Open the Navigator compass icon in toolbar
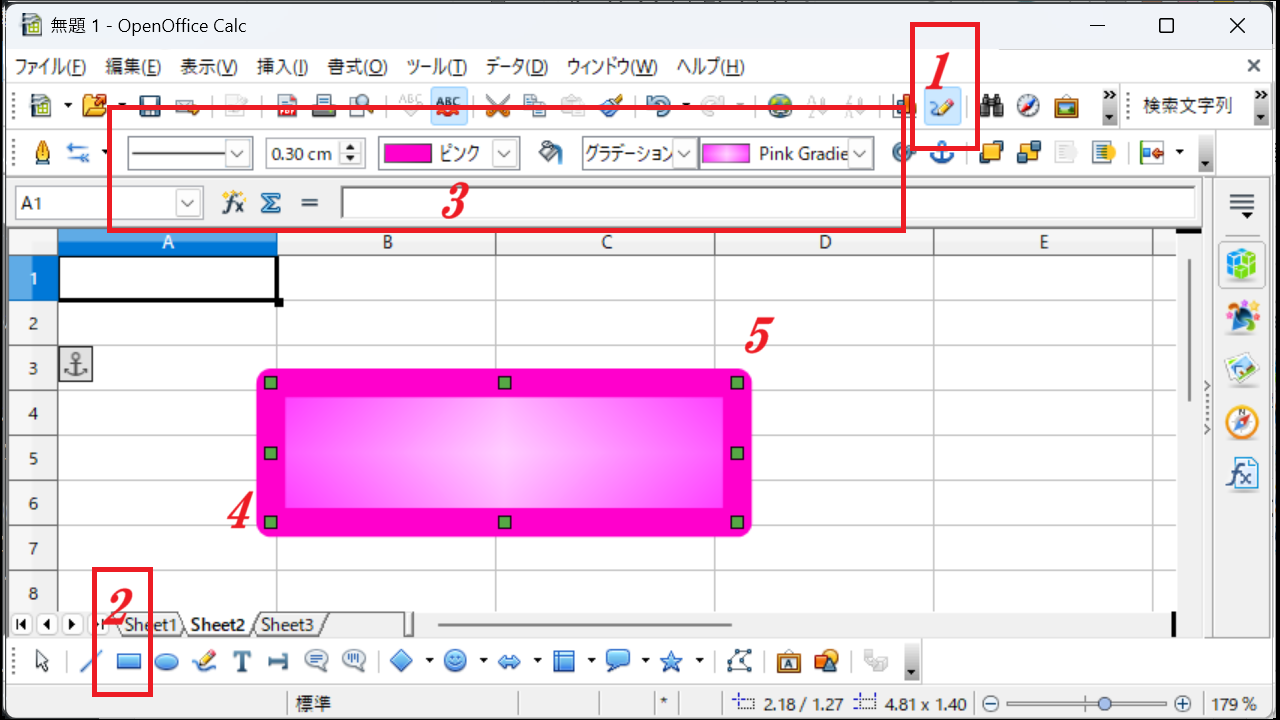 click(x=1028, y=105)
